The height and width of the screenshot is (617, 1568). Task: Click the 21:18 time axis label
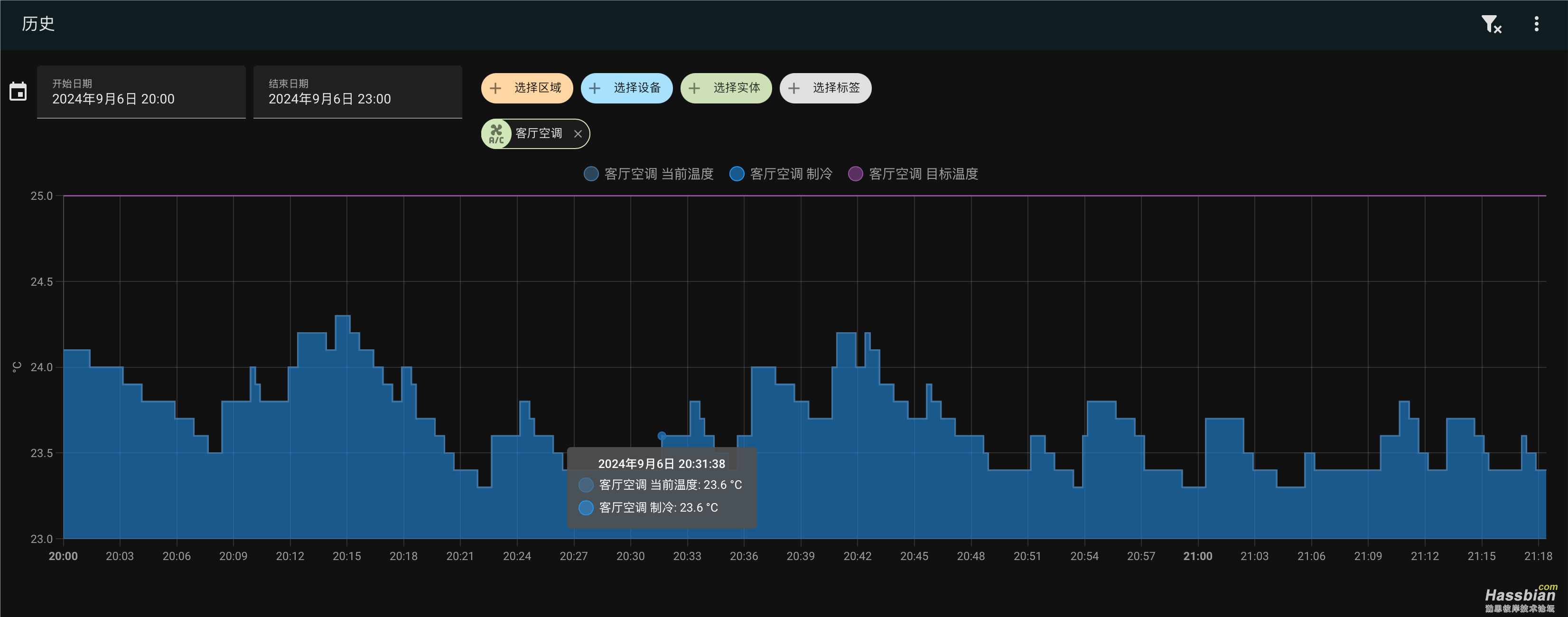tap(1538, 556)
